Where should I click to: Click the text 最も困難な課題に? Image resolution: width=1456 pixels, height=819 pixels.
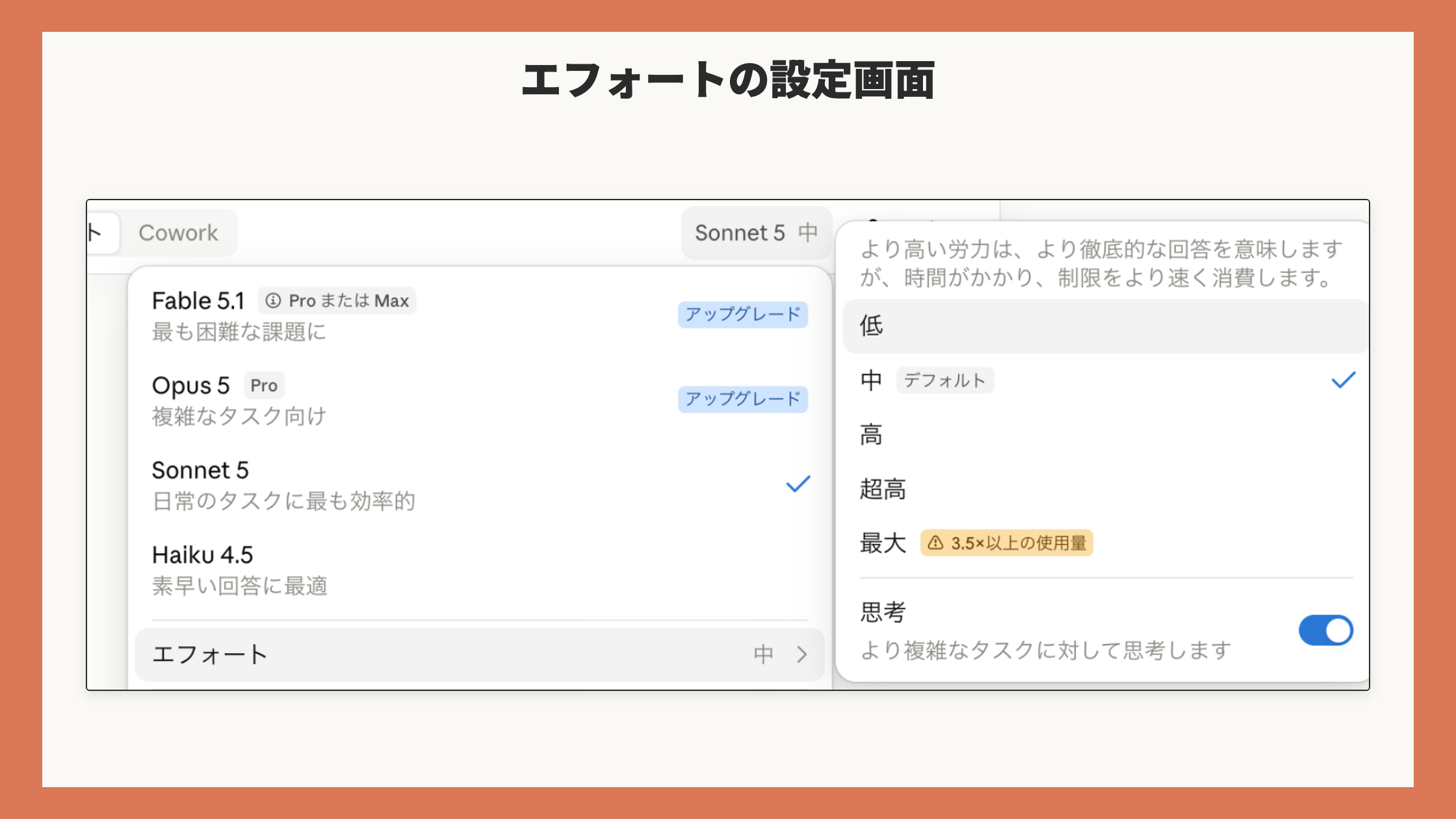click(239, 332)
